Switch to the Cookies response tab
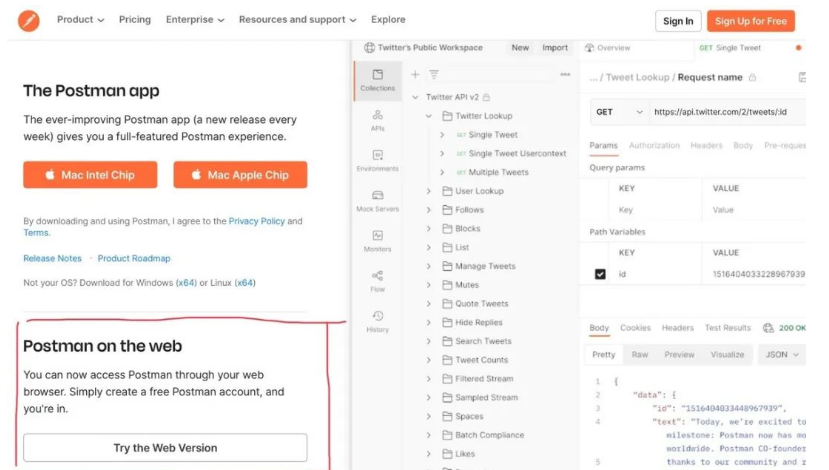The image size is (829, 470). point(635,328)
